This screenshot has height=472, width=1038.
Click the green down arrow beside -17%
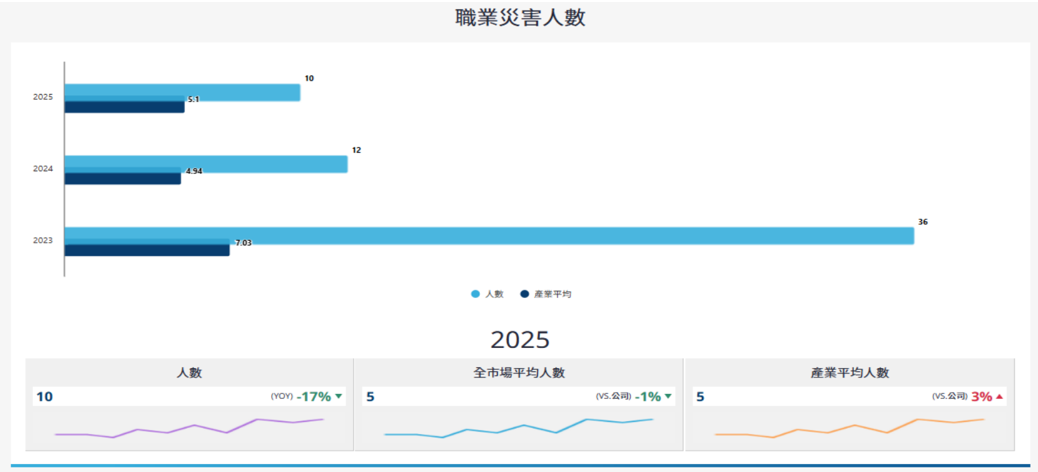coord(339,397)
